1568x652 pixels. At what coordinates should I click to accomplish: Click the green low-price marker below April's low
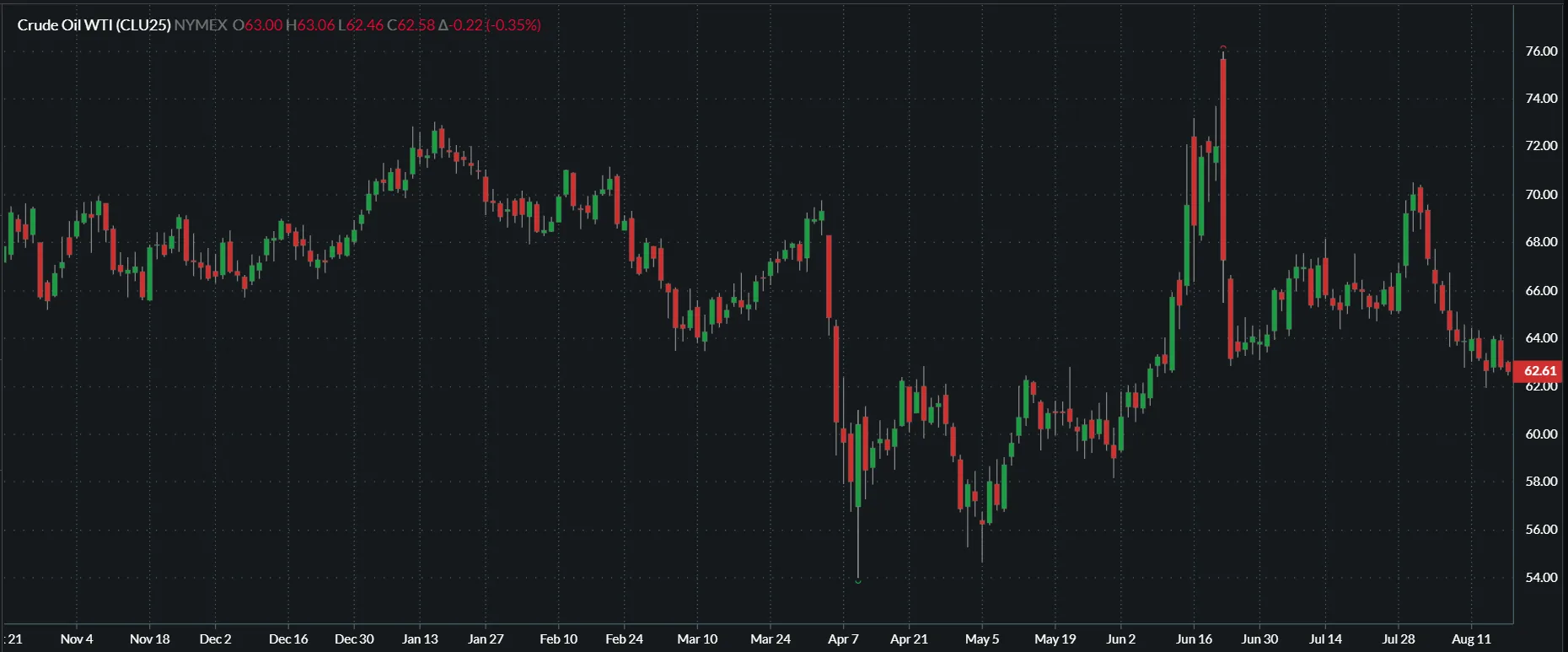coord(858,580)
